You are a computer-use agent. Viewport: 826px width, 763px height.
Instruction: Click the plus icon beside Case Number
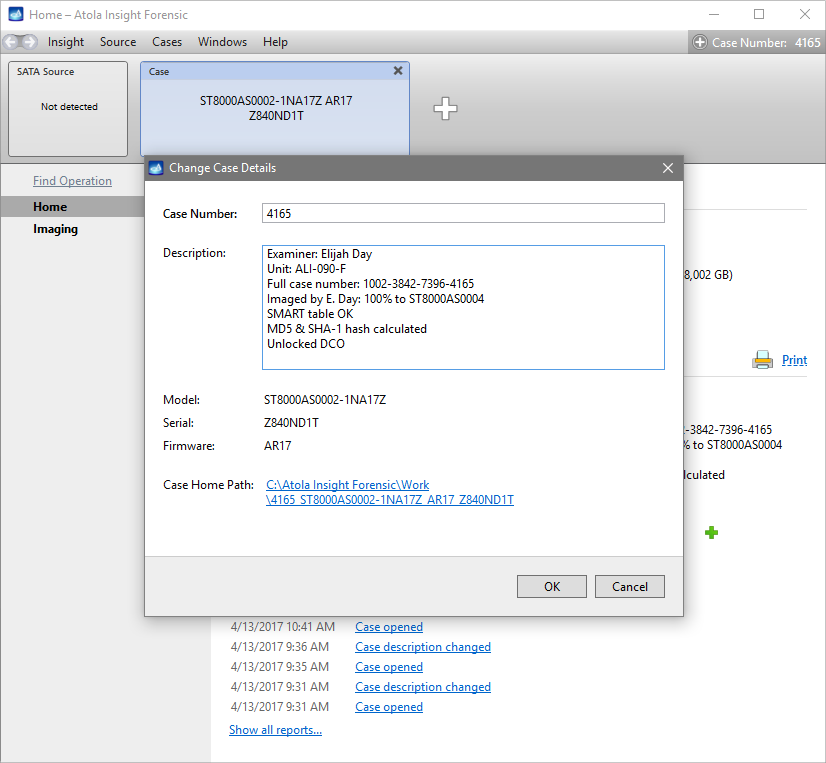700,43
